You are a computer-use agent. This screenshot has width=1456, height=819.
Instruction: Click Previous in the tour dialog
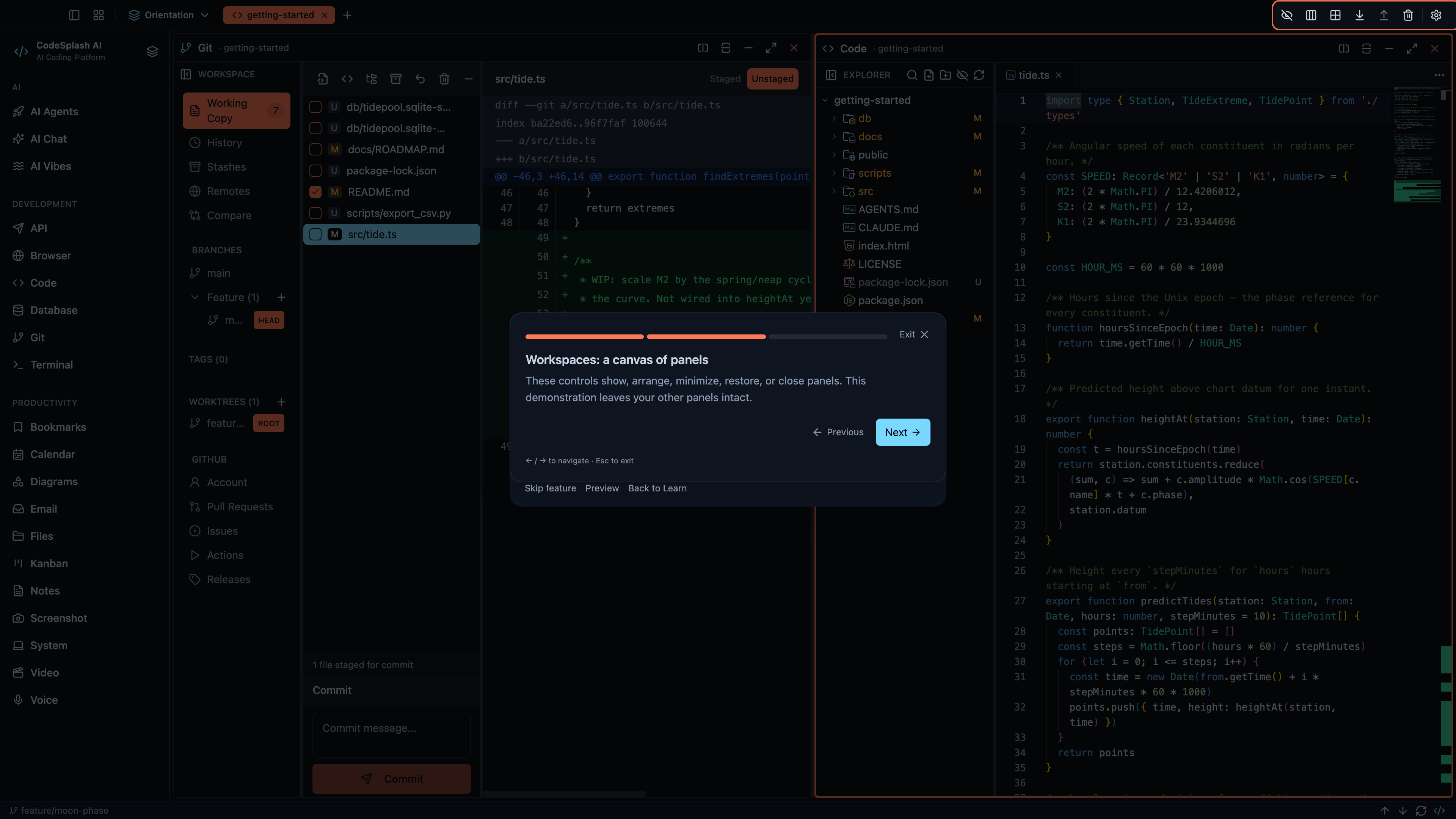838,432
